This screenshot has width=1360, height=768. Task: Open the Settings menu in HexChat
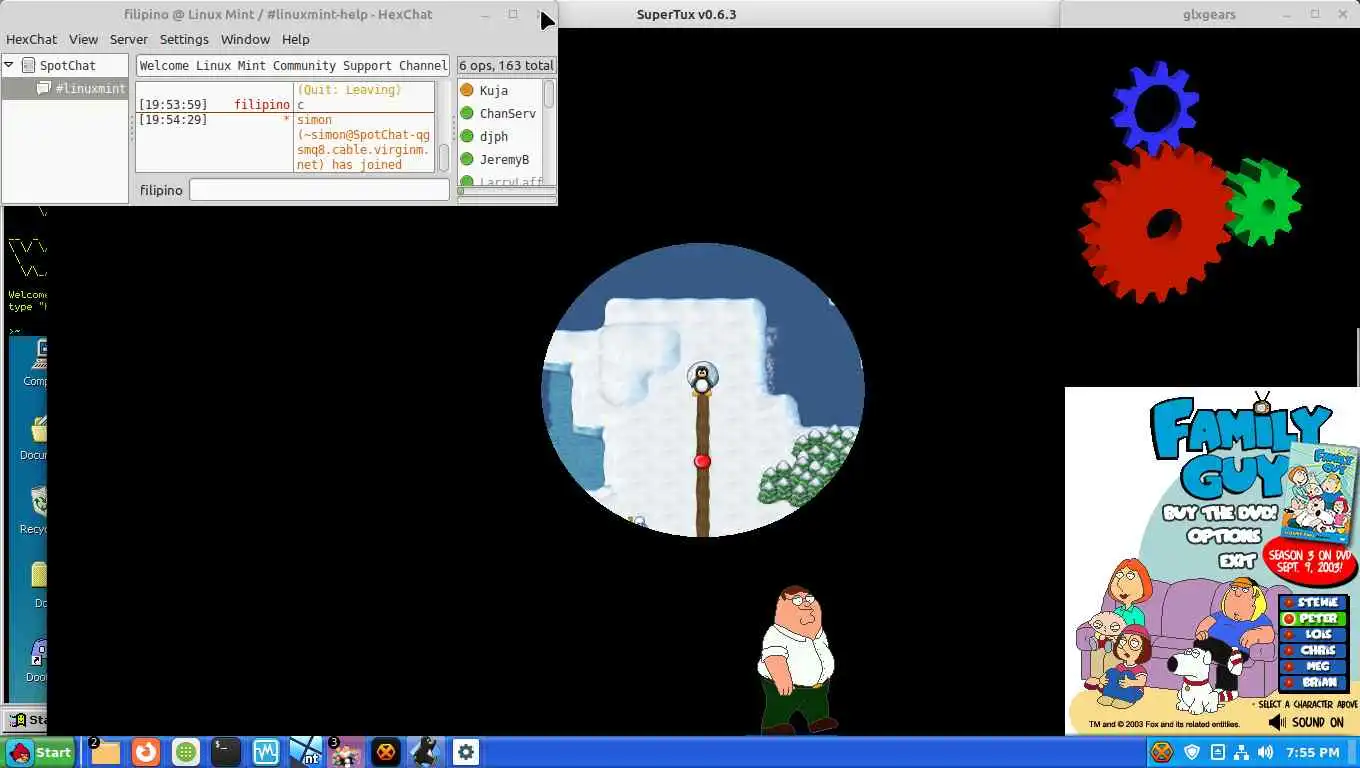click(x=184, y=39)
